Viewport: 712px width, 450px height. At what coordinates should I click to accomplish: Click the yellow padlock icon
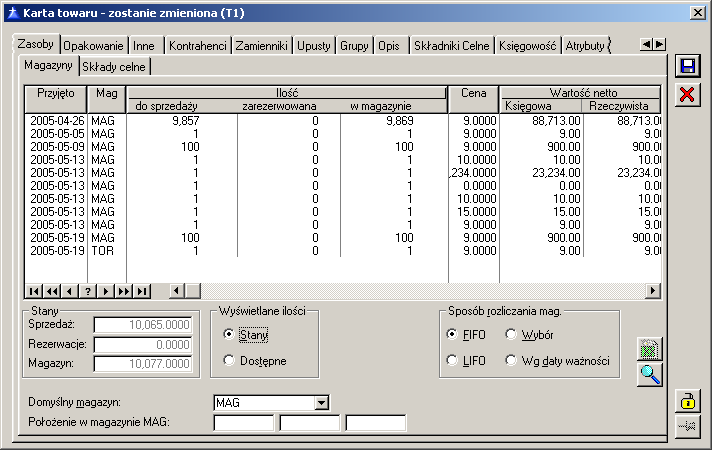click(x=687, y=401)
